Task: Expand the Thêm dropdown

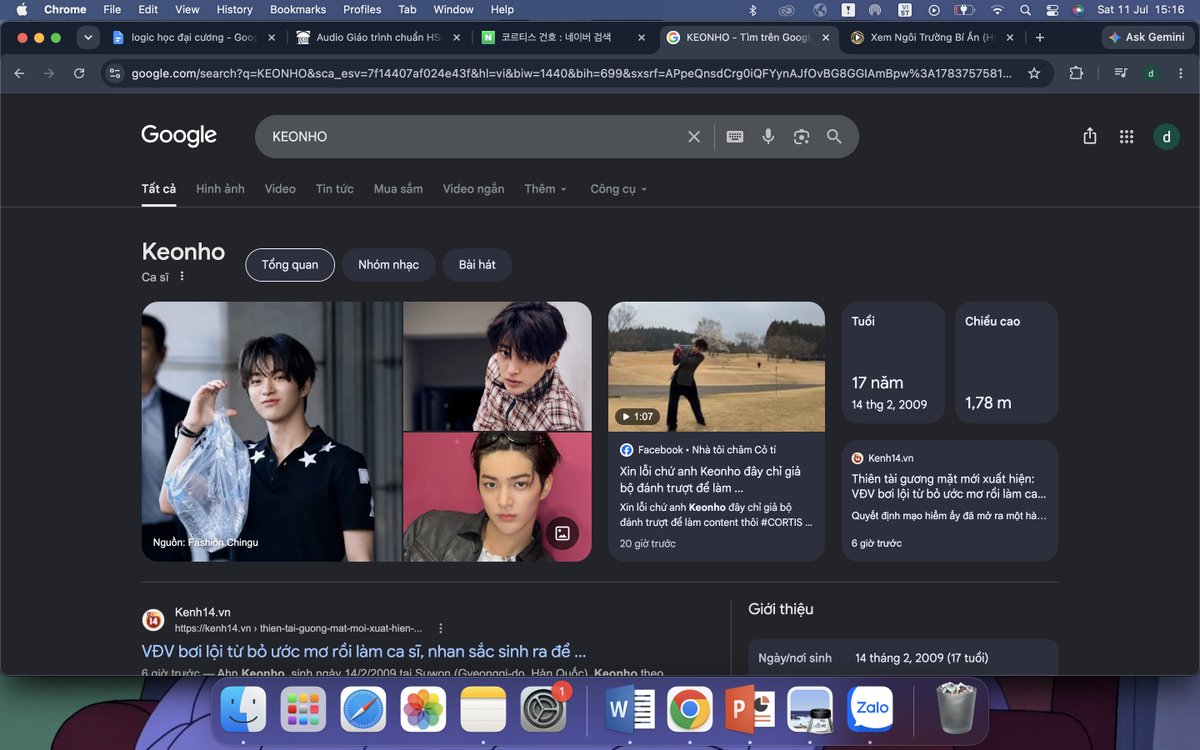Action: 546,189
